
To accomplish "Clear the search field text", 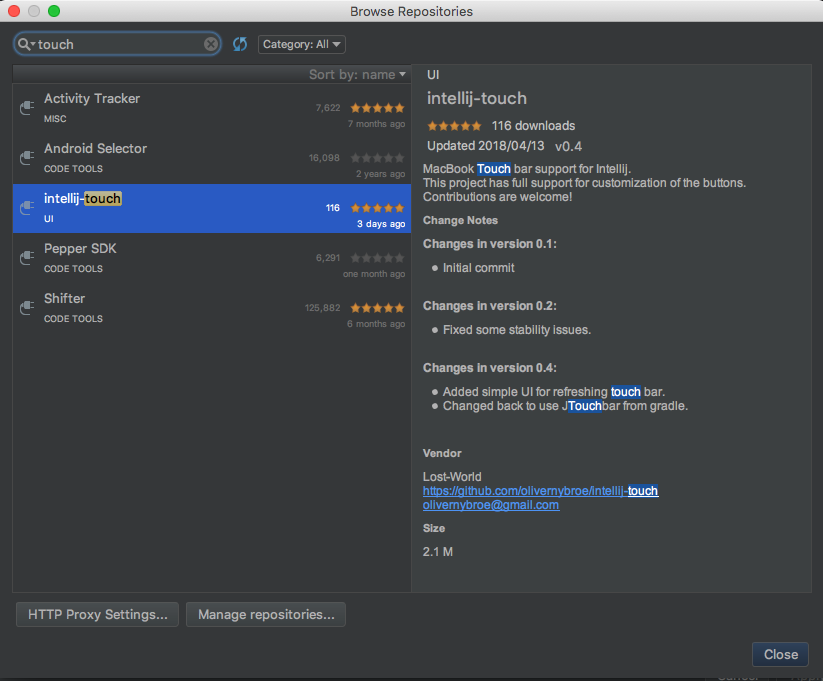I will coord(211,44).
